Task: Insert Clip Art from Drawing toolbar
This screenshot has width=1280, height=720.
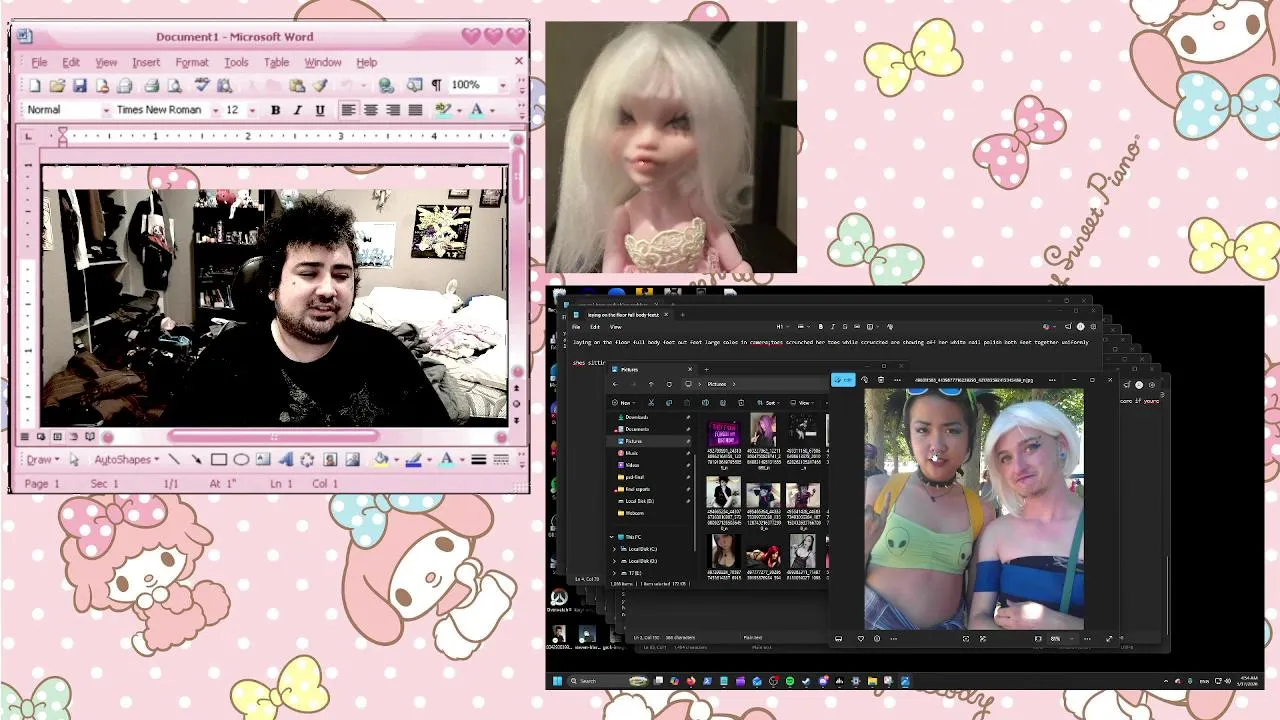Action: click(330, 460)
